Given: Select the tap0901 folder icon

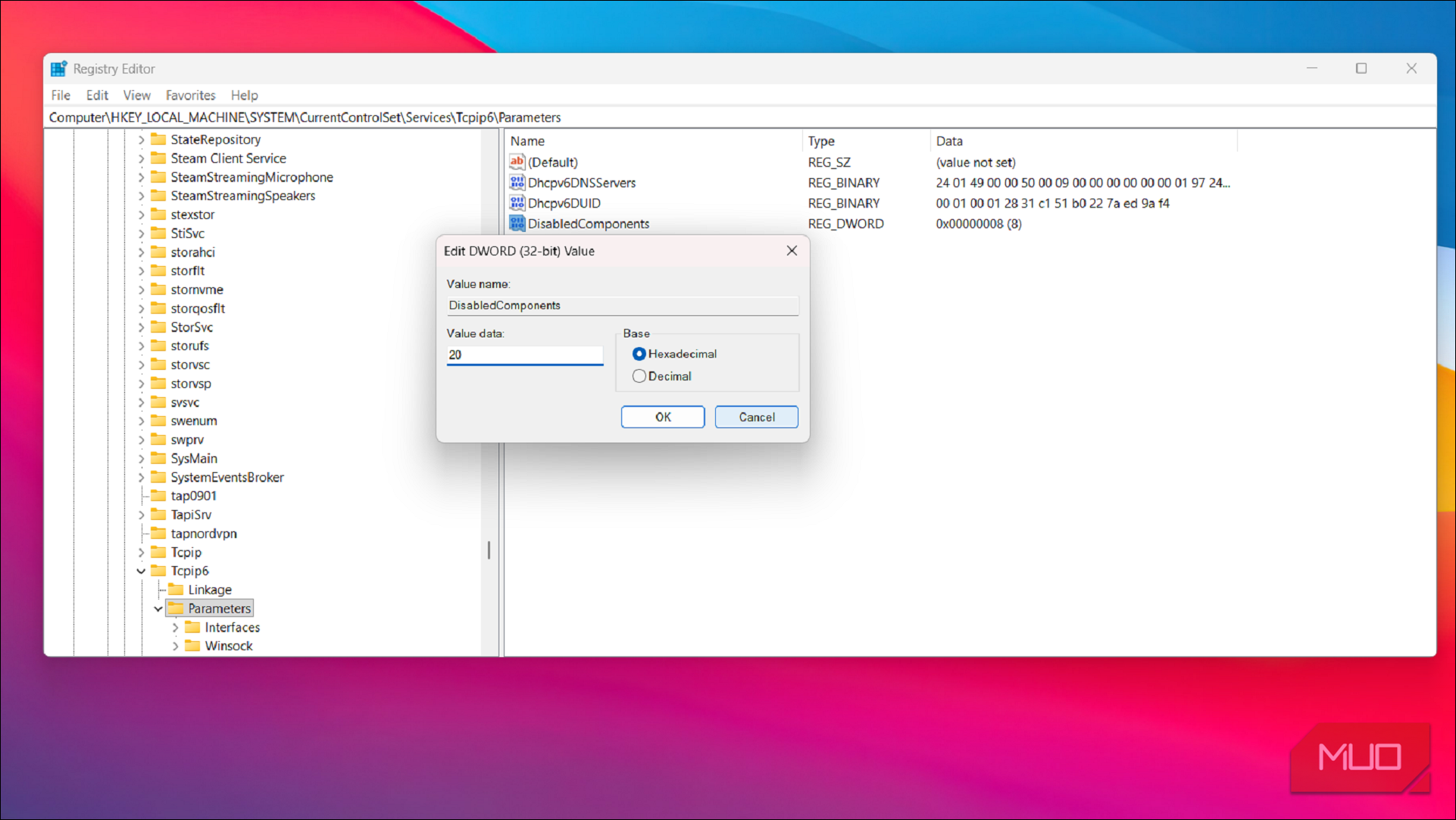Looking at the screenshot, I should pyautogui.click(x=158, y=496).
